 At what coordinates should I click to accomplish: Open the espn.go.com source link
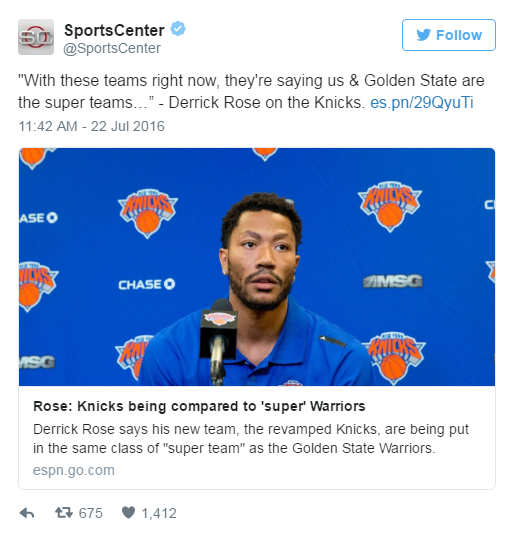click(74, 470)
